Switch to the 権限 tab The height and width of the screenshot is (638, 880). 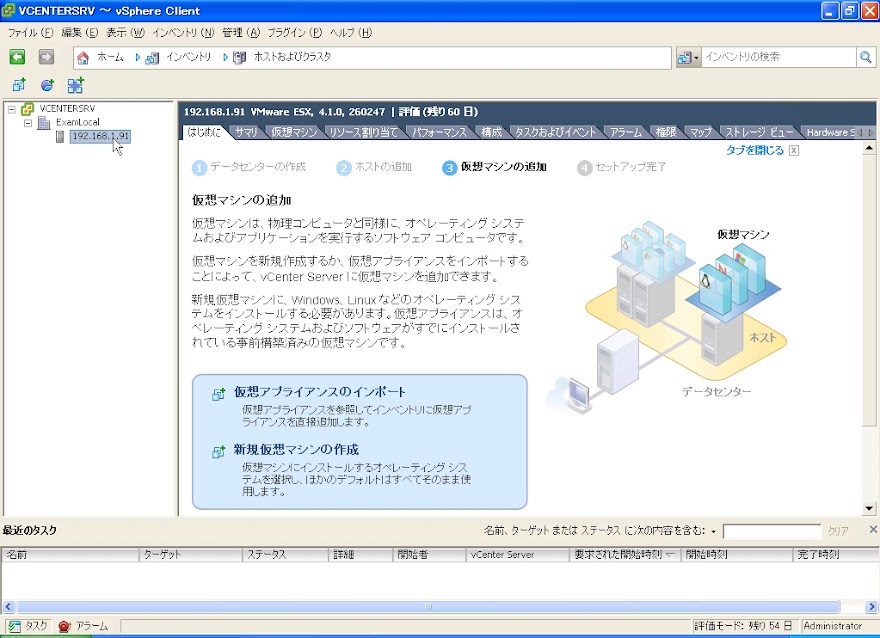click(666, 132)
